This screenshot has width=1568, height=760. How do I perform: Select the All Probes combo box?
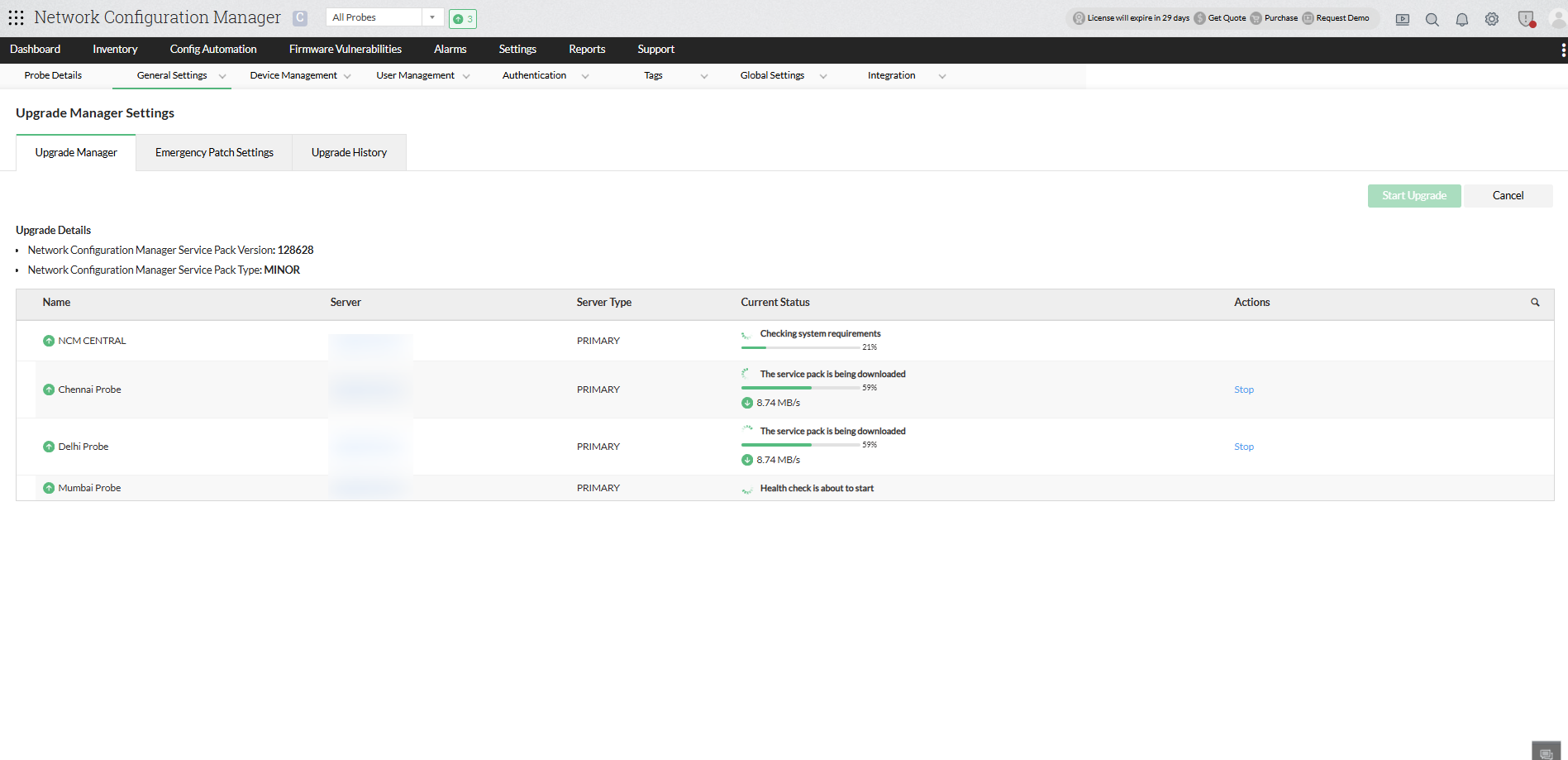385,17
